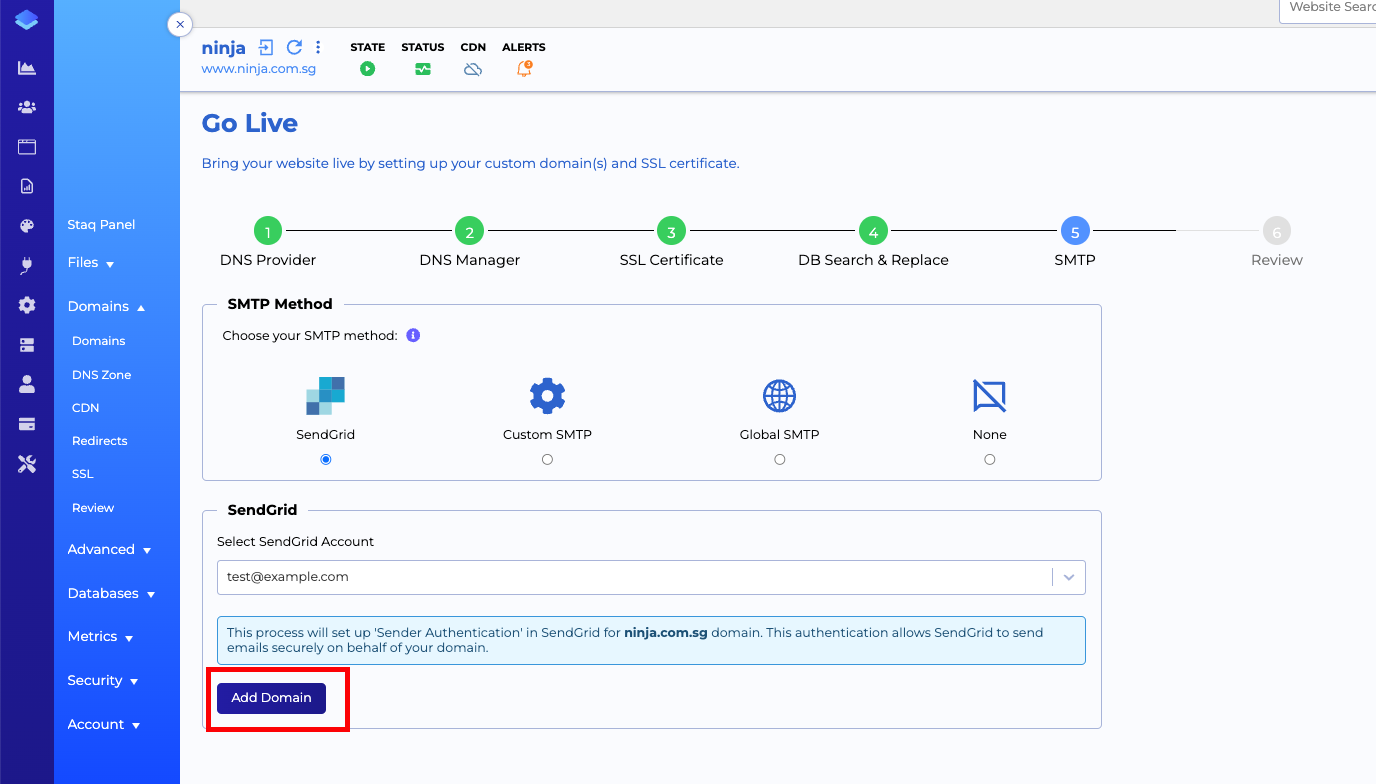Click the STATE play indicator
Image resolution: width=1376 pixels, height=784 pixels.
point(367,68)
